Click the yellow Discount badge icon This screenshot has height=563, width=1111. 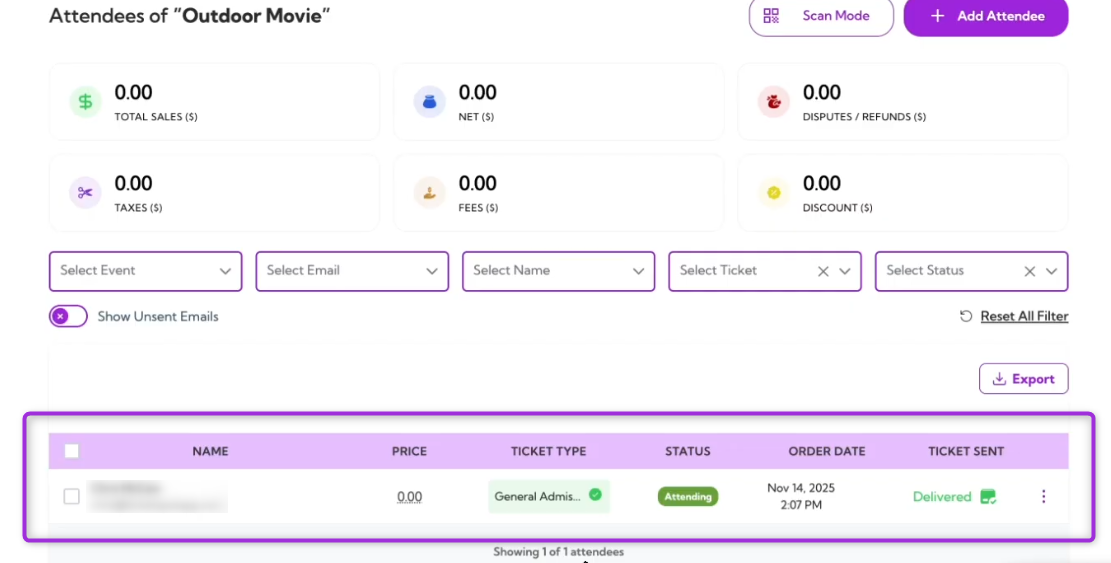coord(774,193)
